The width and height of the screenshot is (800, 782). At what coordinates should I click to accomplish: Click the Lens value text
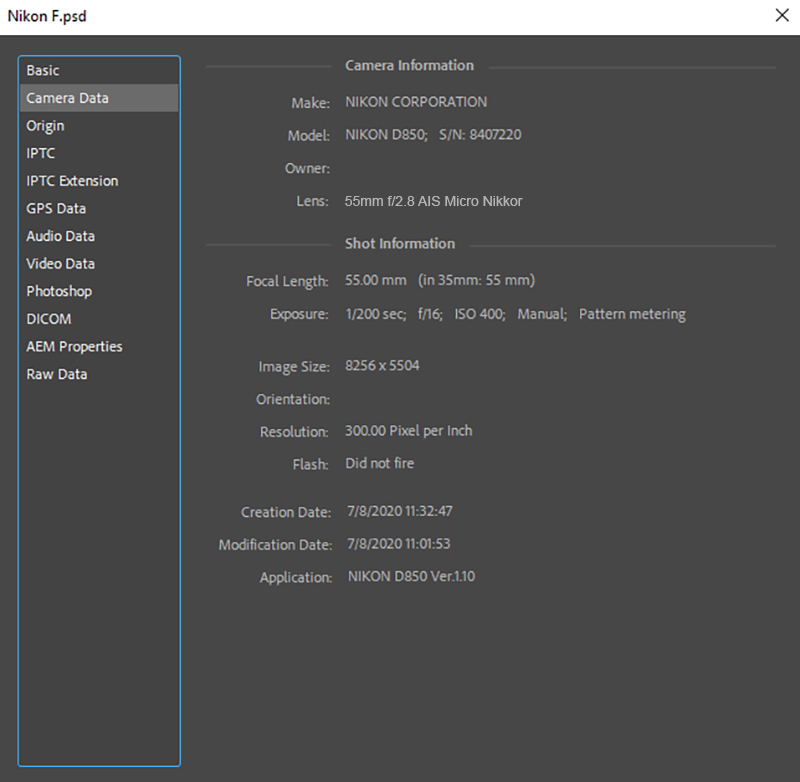point(433,201)
